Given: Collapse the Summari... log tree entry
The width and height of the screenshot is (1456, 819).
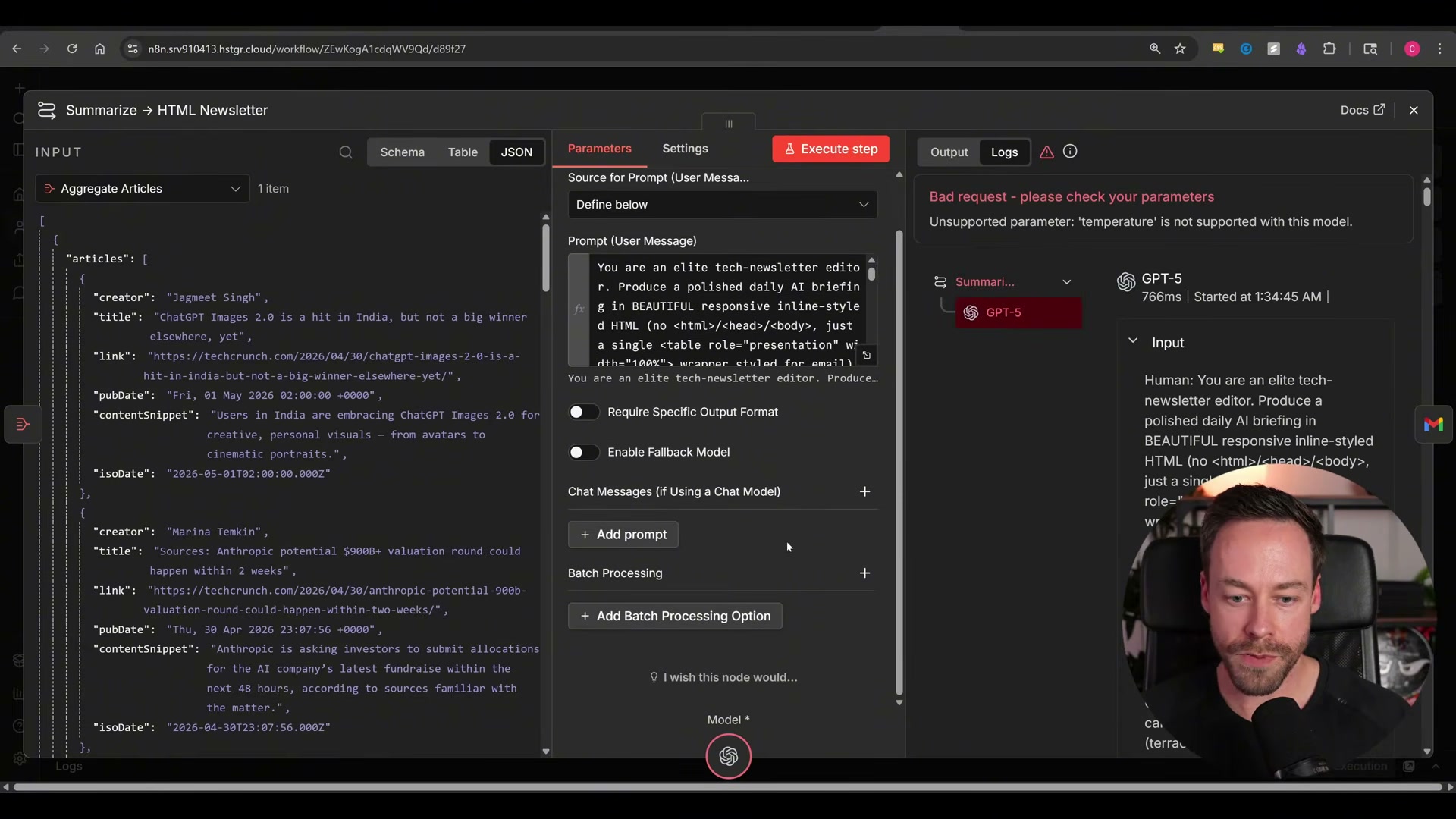Looking at the screenshot, I should 1067,282.
